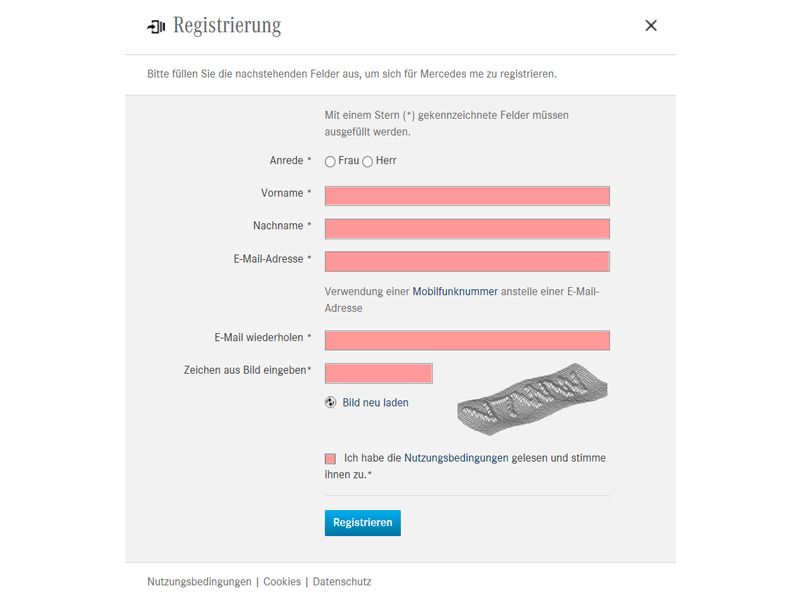Click the E-Mail wiederholen field
Screen dimensions: 800x600
pos(467,340)
